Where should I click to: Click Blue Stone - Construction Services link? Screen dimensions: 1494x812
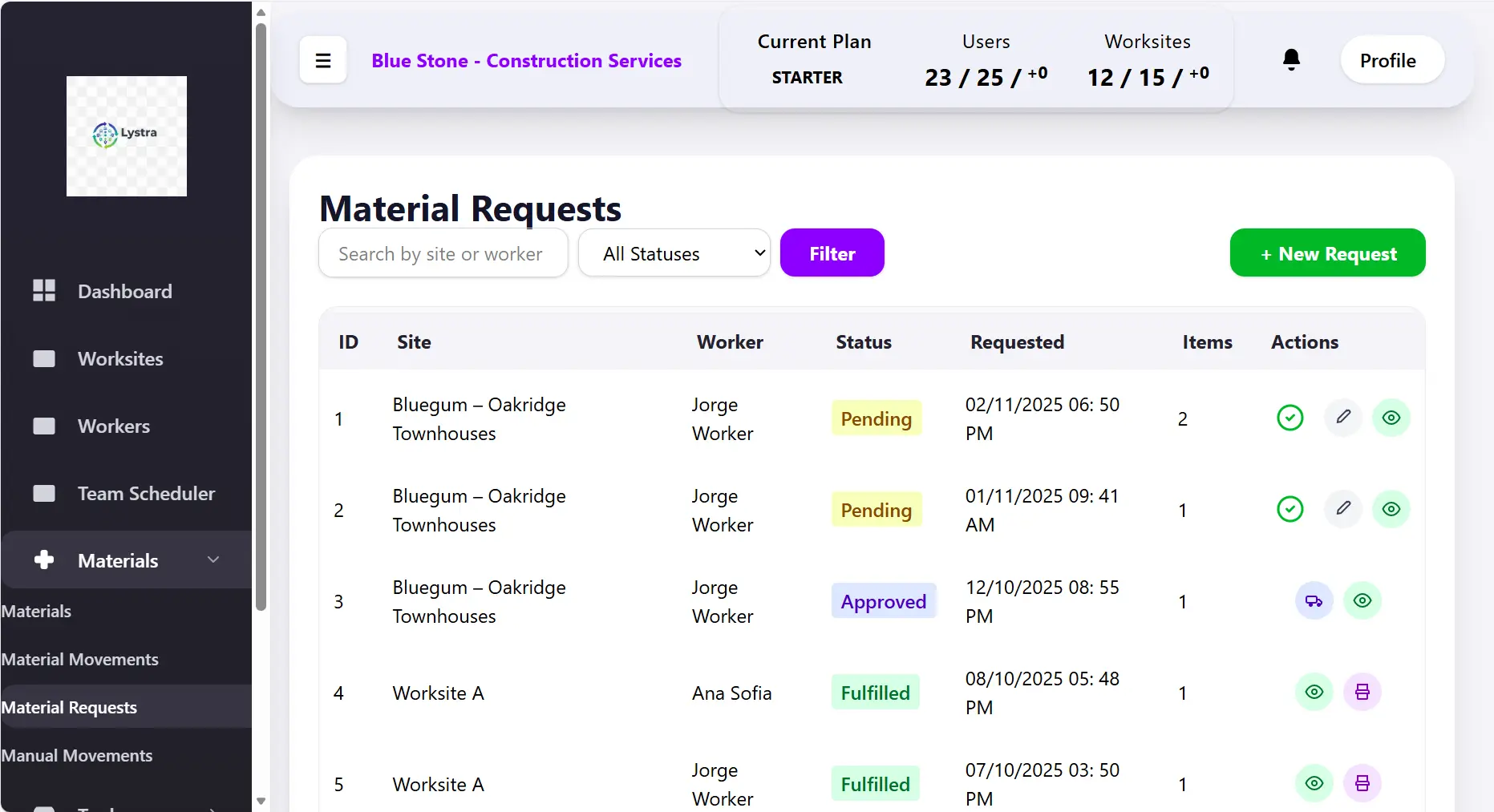pyautogui.click(x=527, y=61)
